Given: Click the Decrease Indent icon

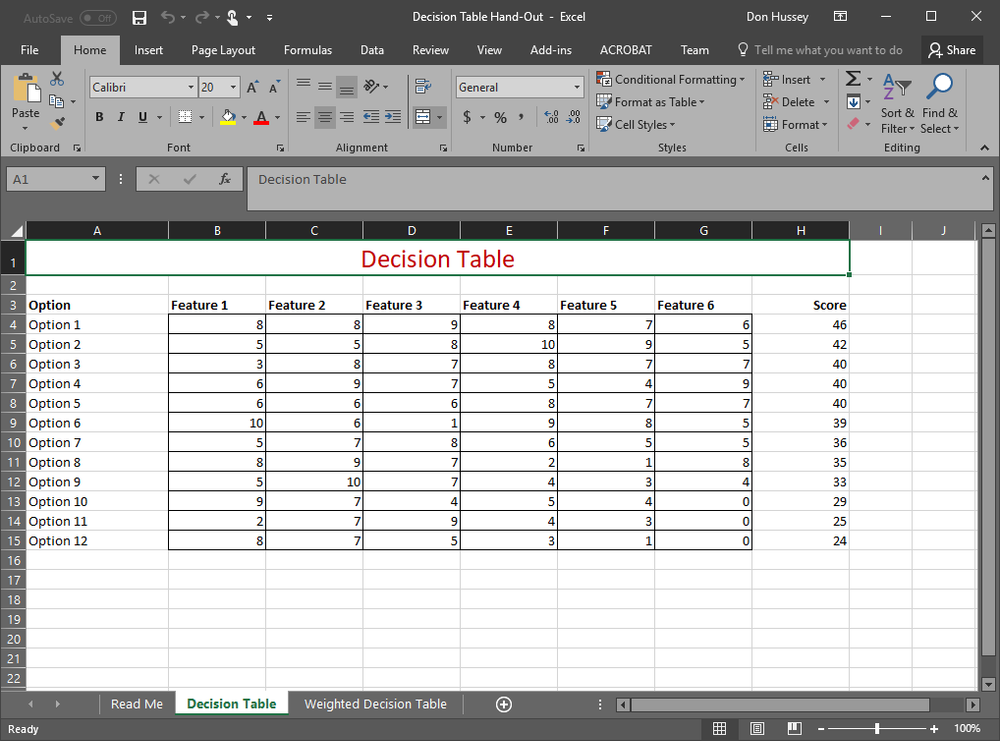Looking at the screenshot, I should click(x=371, y=117).
